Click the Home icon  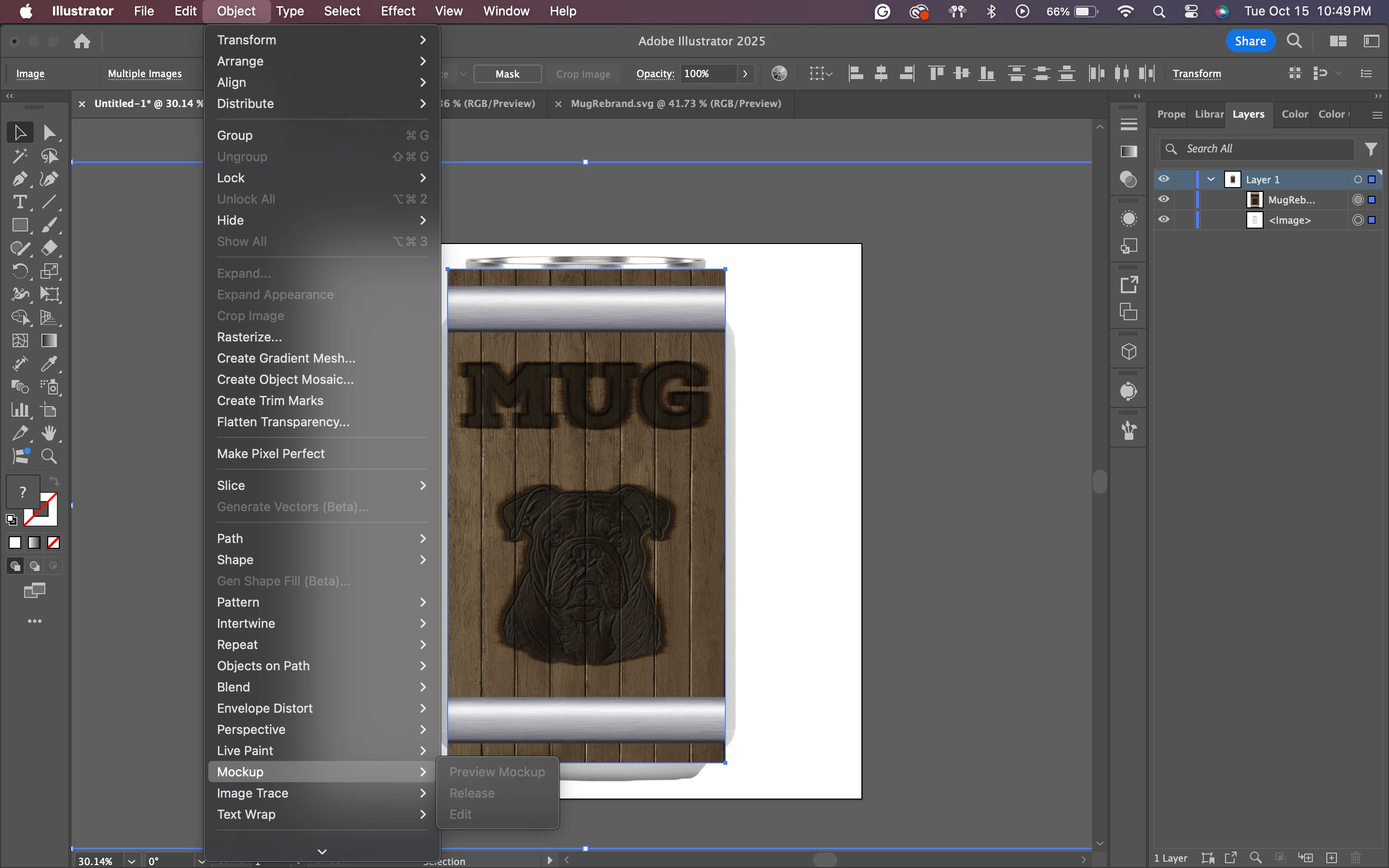pos(82,41)
